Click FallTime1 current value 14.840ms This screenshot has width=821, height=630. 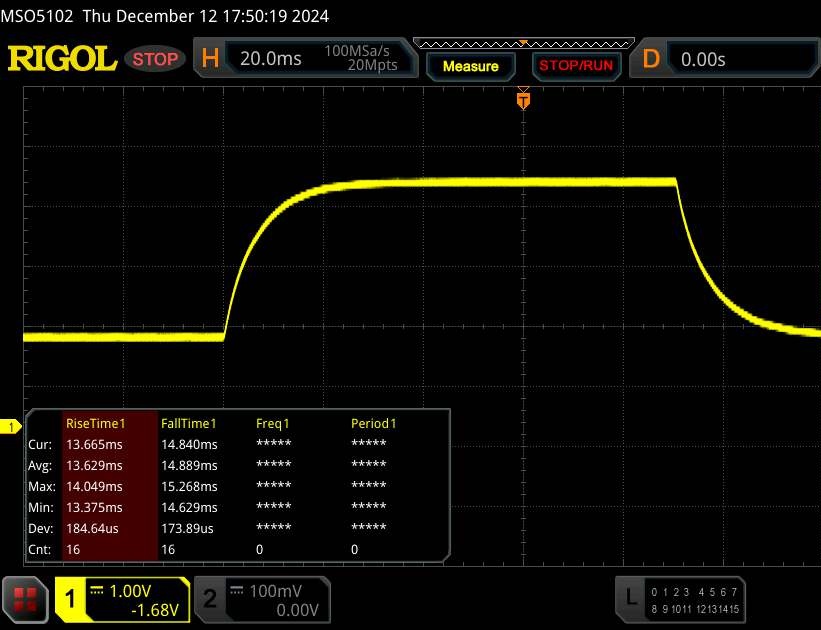click(x=189, y=444)
